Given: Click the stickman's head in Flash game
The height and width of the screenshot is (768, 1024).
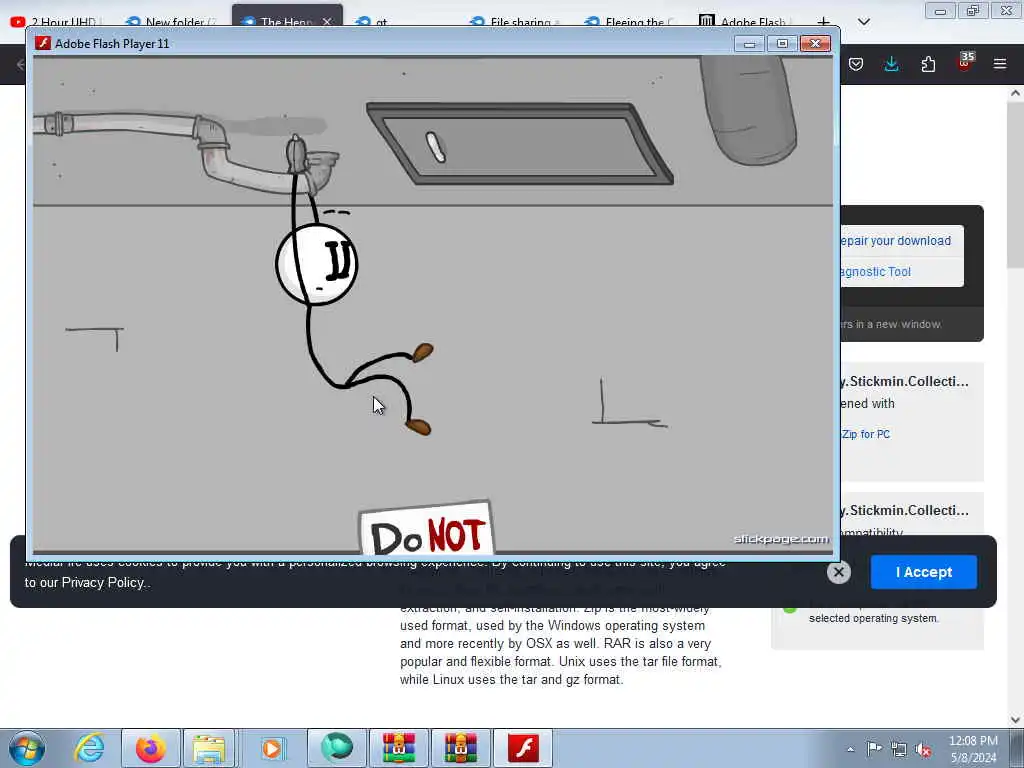Looking at the screenshot, I should click(x=317, y=264).
